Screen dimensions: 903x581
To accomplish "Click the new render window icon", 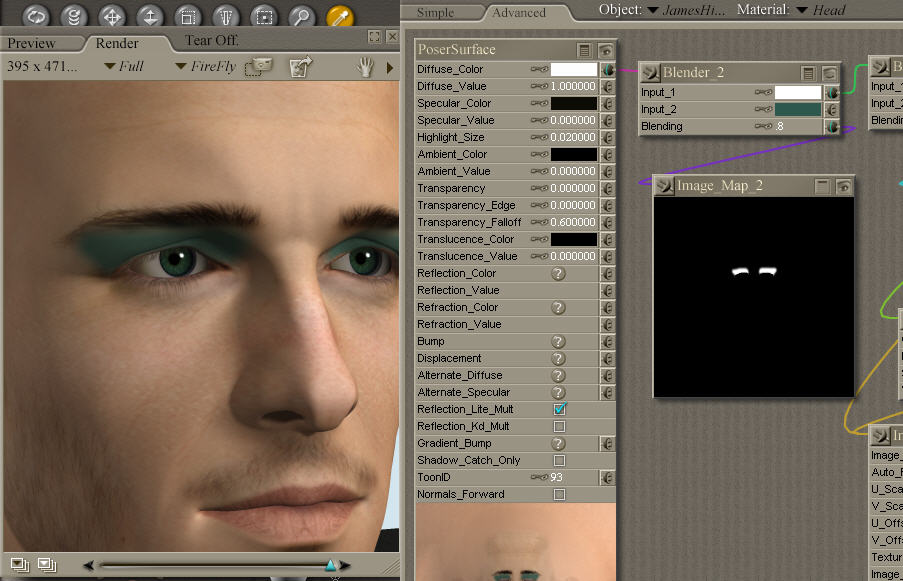I will pos(299,66).
